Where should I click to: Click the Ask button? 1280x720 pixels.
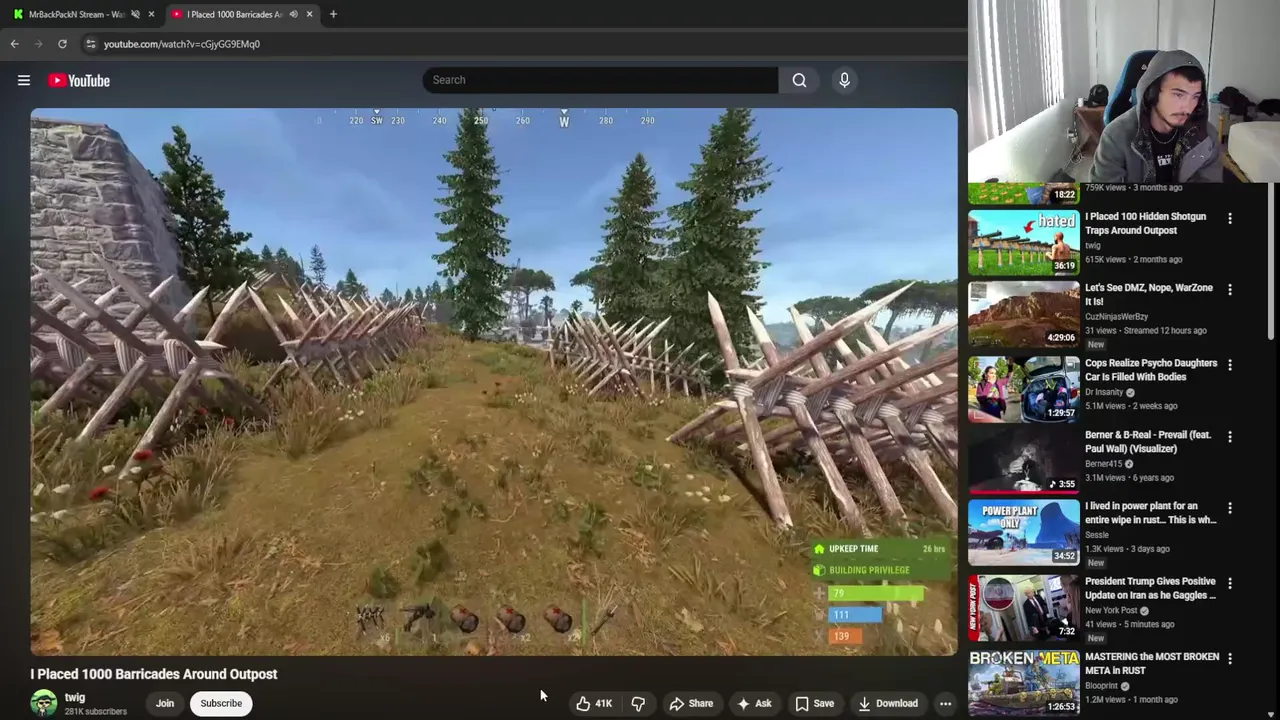754,703
